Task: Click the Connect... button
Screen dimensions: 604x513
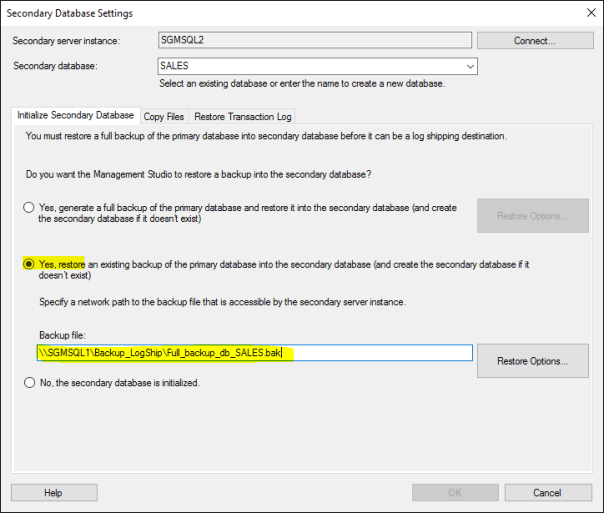Action: click(535, 40)
